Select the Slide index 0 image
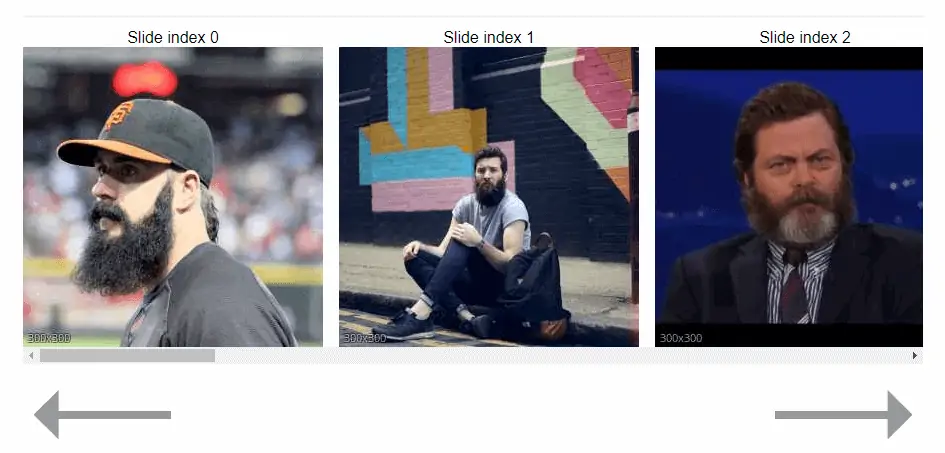945x453 pixels. [x=173, y=197]
